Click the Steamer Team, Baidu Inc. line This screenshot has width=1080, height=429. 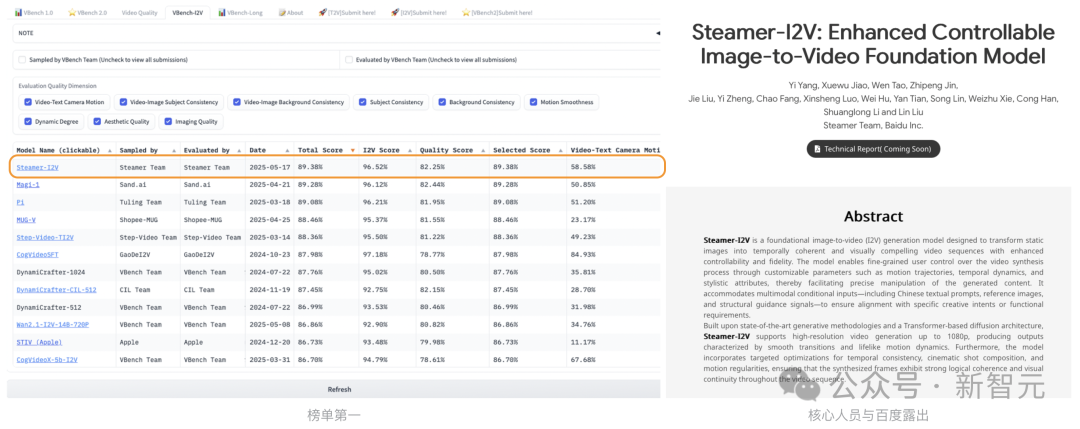[873, 125]
